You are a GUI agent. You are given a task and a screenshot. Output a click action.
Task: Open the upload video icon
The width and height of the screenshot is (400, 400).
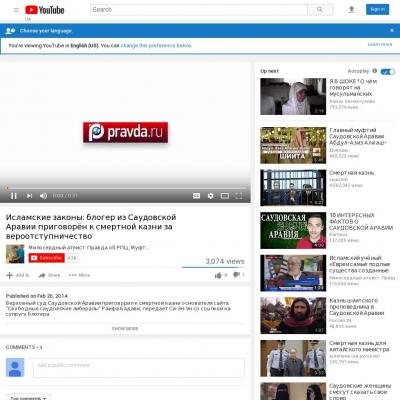351,10
